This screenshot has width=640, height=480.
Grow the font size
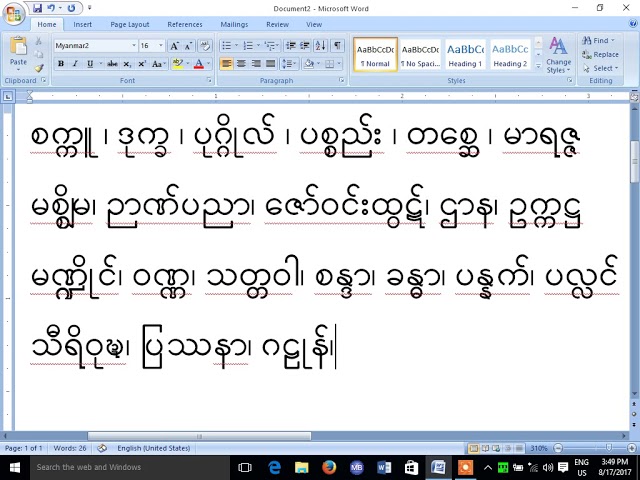click(175, 46)
